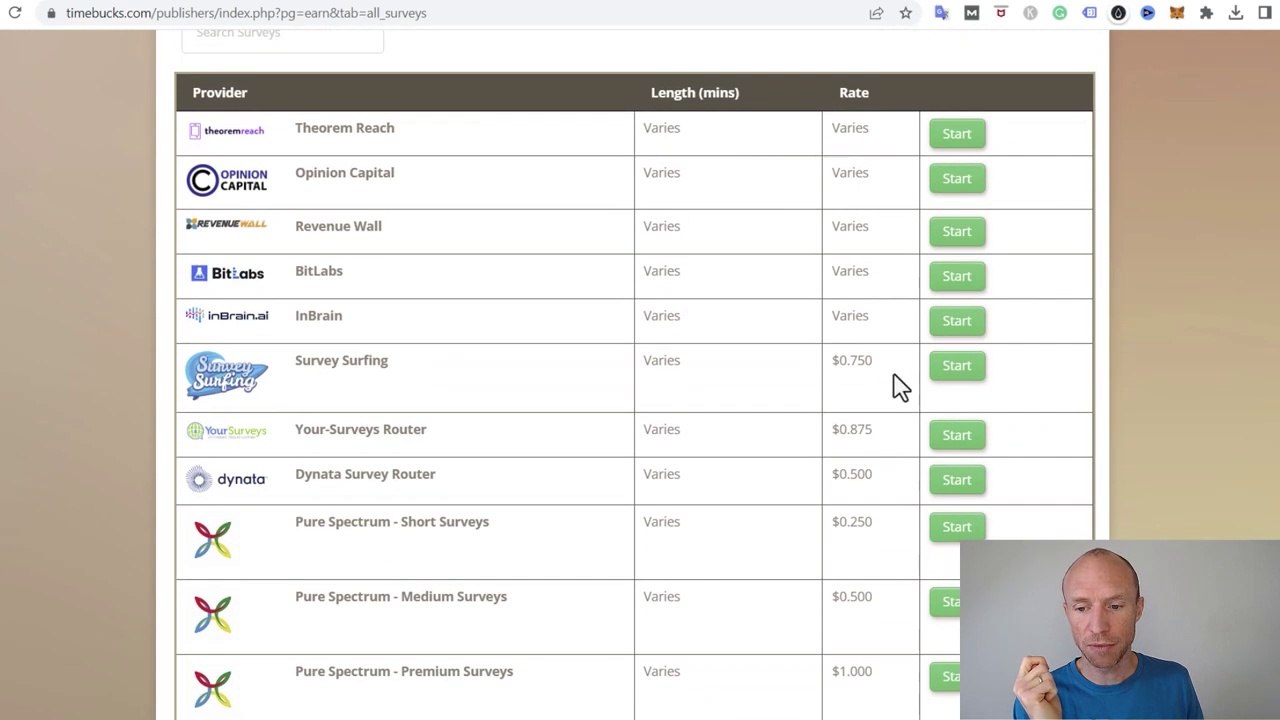Select the Dynata Survey Router name

point(365,474)
